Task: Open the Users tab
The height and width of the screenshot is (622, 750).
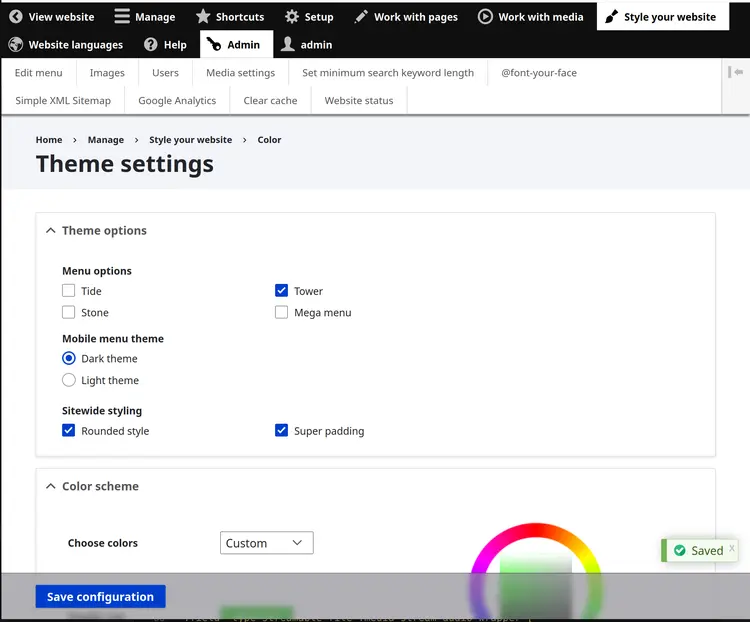Action: 165,73
